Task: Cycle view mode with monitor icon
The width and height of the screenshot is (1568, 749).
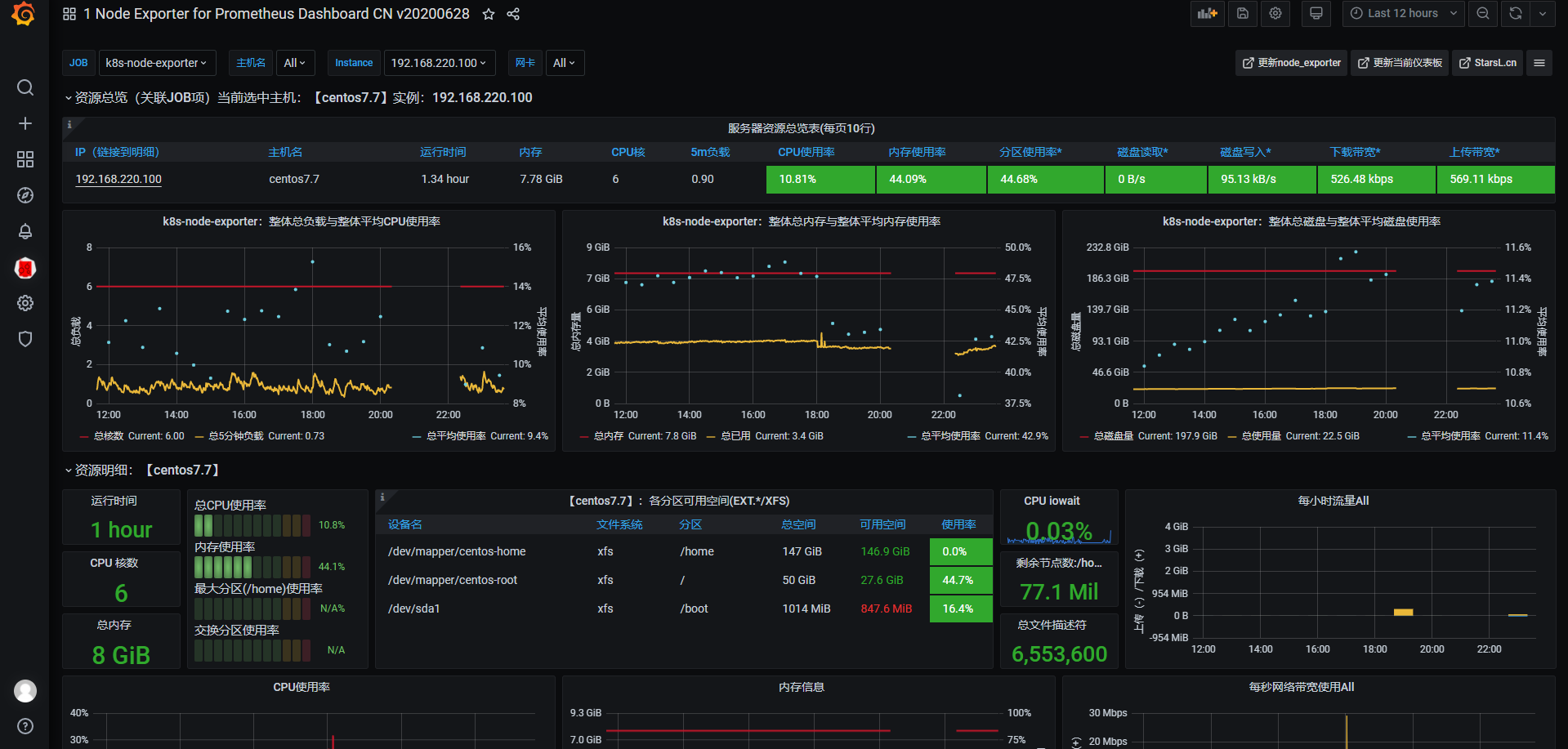Action: pyautogui.click(x=1316, y=14)
